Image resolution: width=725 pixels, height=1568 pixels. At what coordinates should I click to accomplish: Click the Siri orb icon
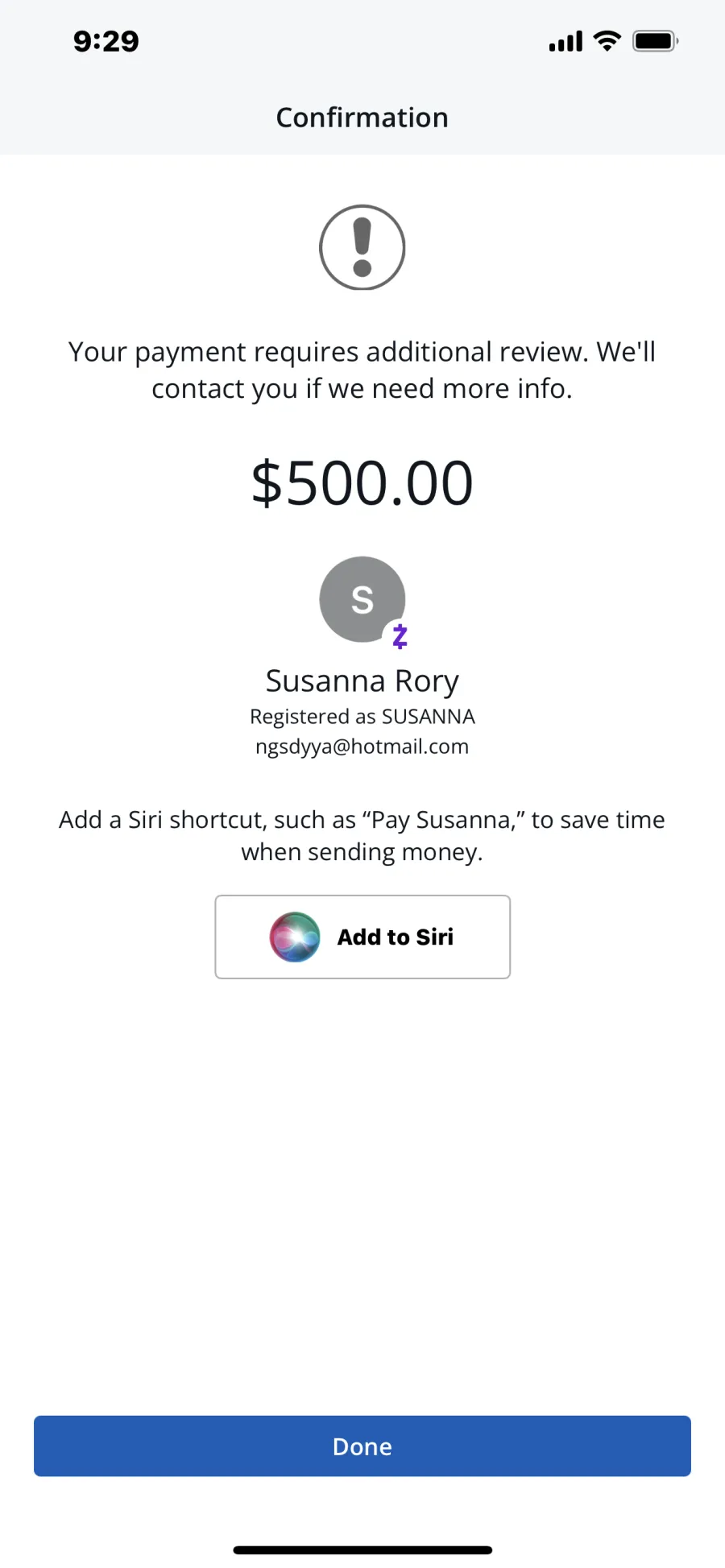[x=295, y=937]
